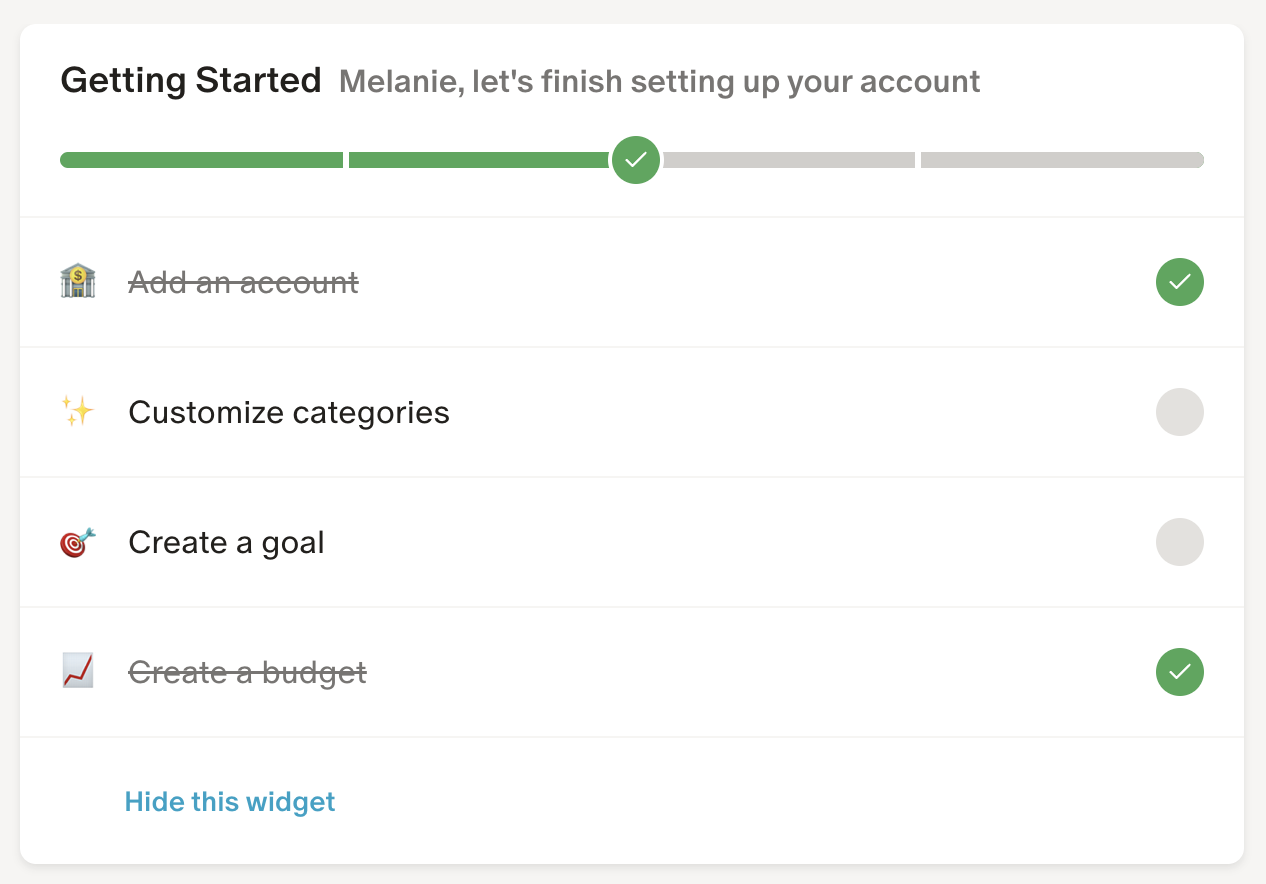Click the chart icon beside Create a budget
This screenshot has height=884, width=1266.
coord(77,671)
